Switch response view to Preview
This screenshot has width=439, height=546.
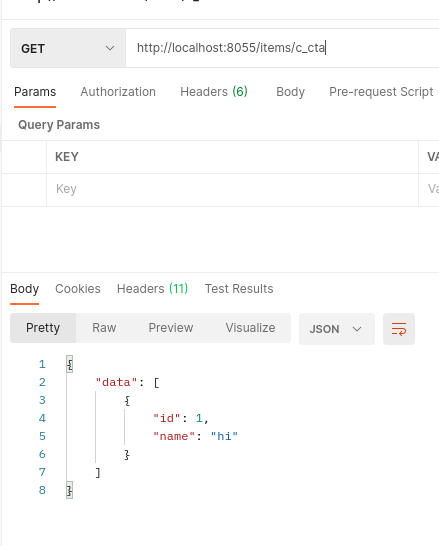point(171,328)
